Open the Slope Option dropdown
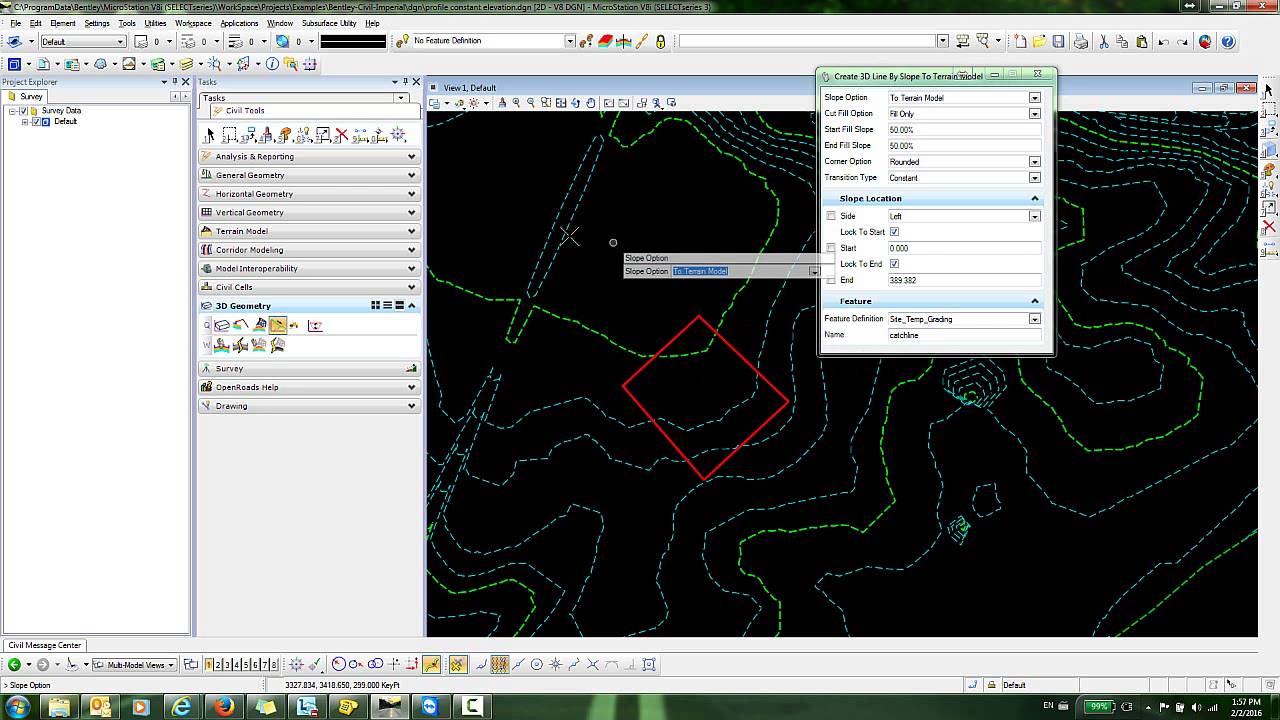1280x720 pixels. (x=1035, y=98)
